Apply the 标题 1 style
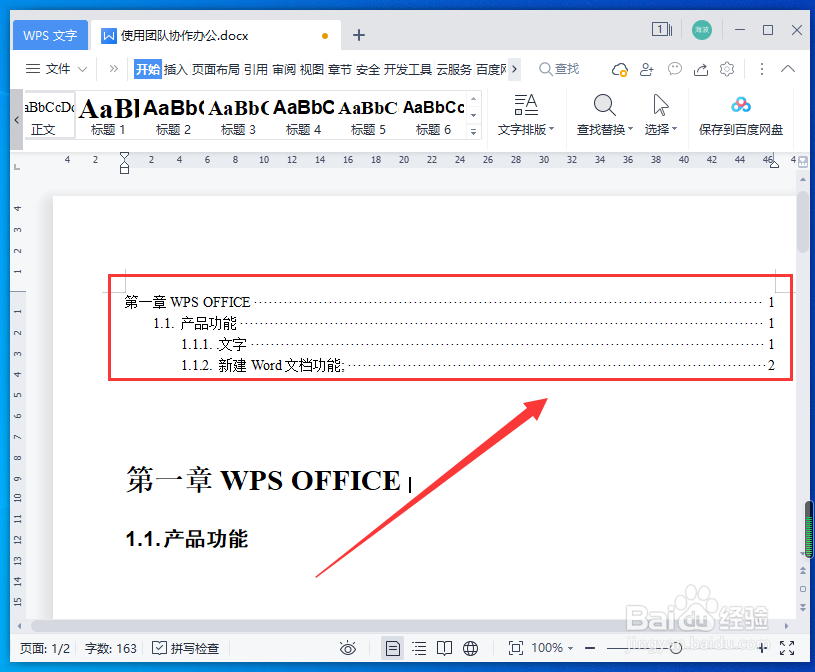 coord(108,115)
